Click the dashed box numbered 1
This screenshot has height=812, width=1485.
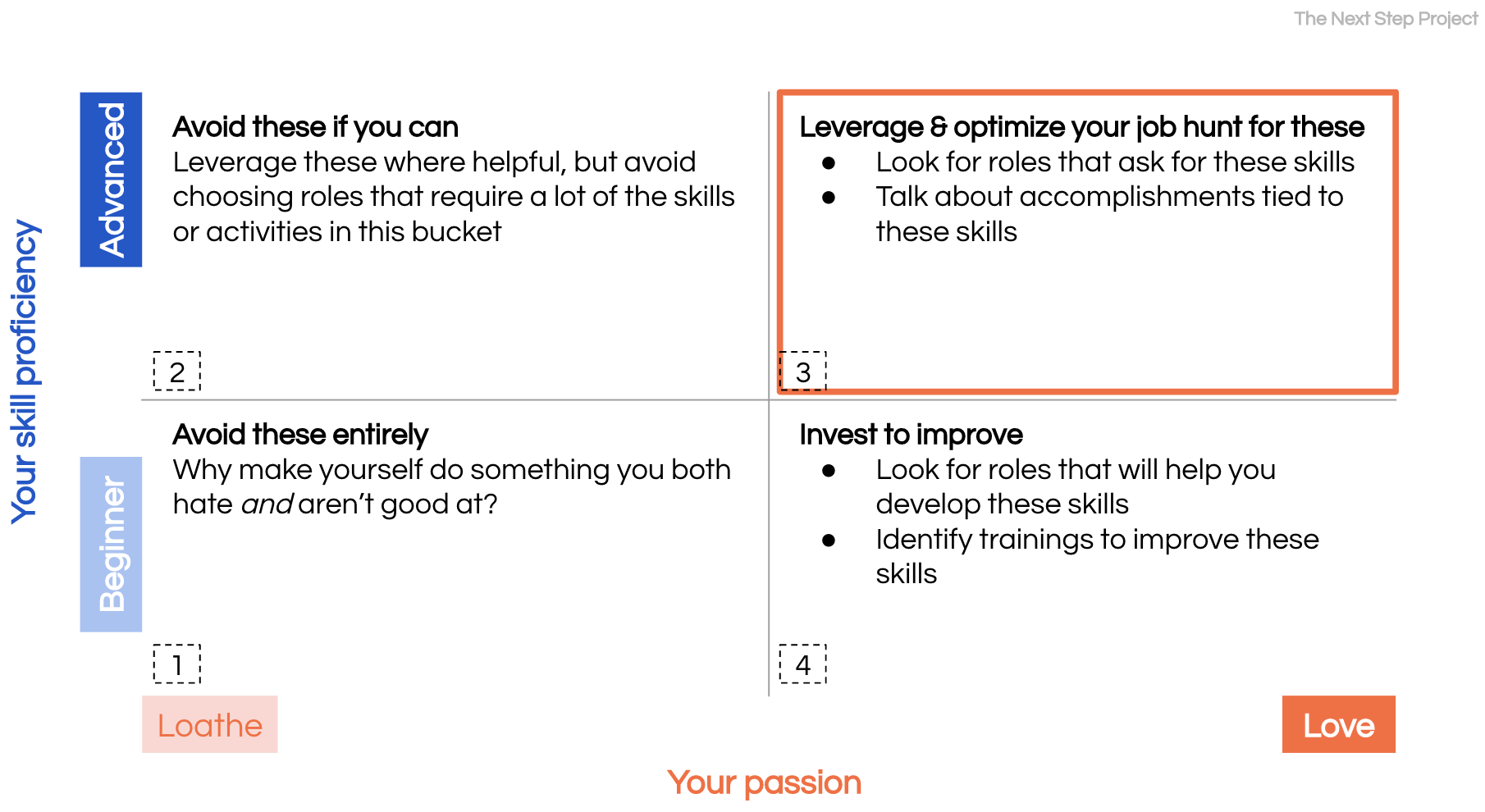(177, 664)
